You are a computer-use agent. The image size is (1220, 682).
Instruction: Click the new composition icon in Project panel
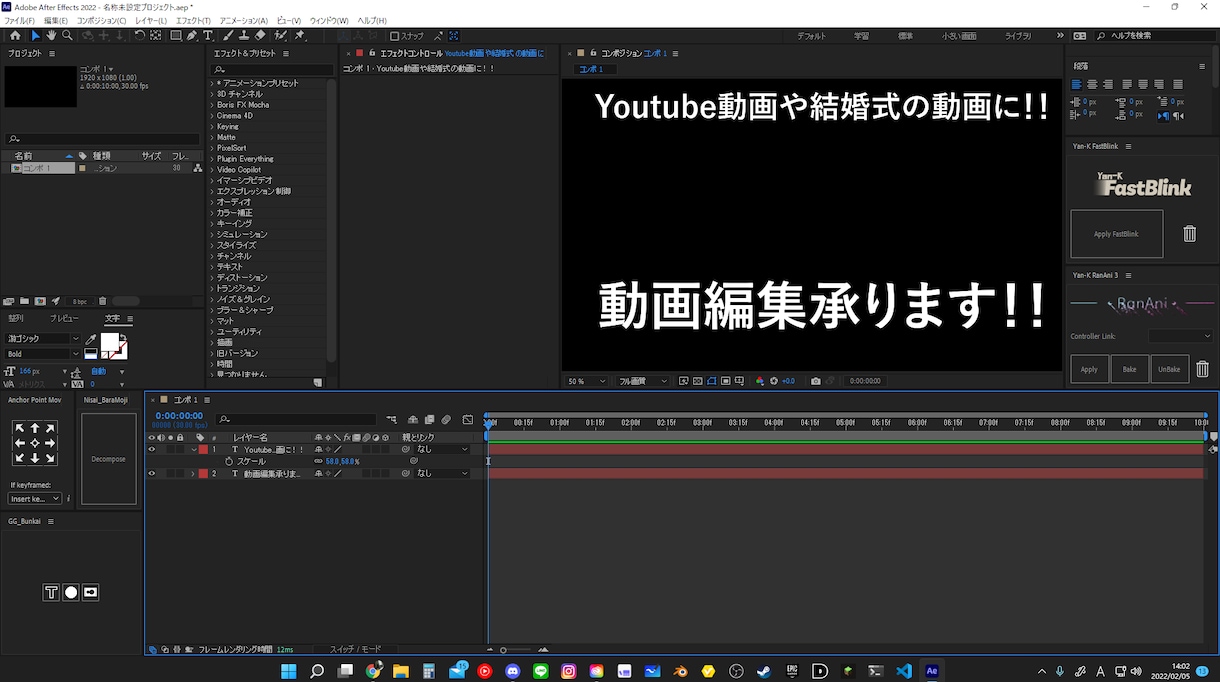[x=40, y=301]
